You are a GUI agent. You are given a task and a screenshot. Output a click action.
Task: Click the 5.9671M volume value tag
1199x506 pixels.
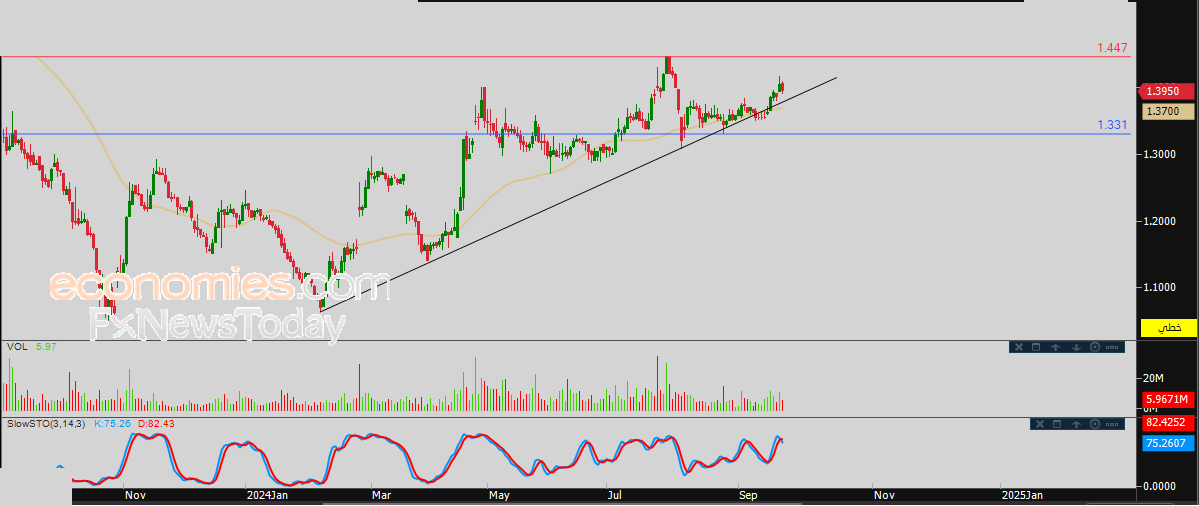point(1168,399)
